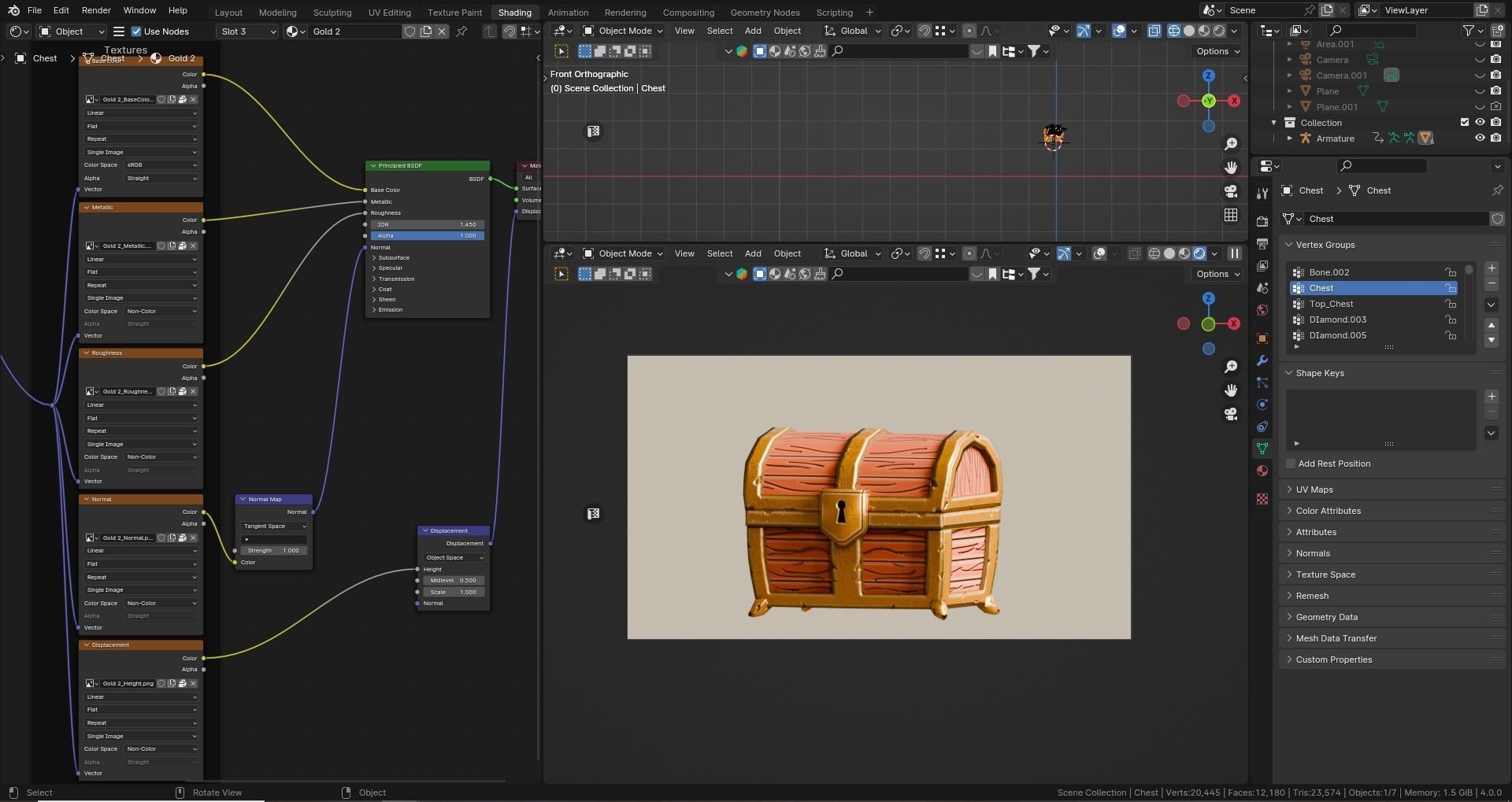Select the DIamond.005 vertex group
The width and height of the screenshot is (1512, 802).
tap(1373, 335)
